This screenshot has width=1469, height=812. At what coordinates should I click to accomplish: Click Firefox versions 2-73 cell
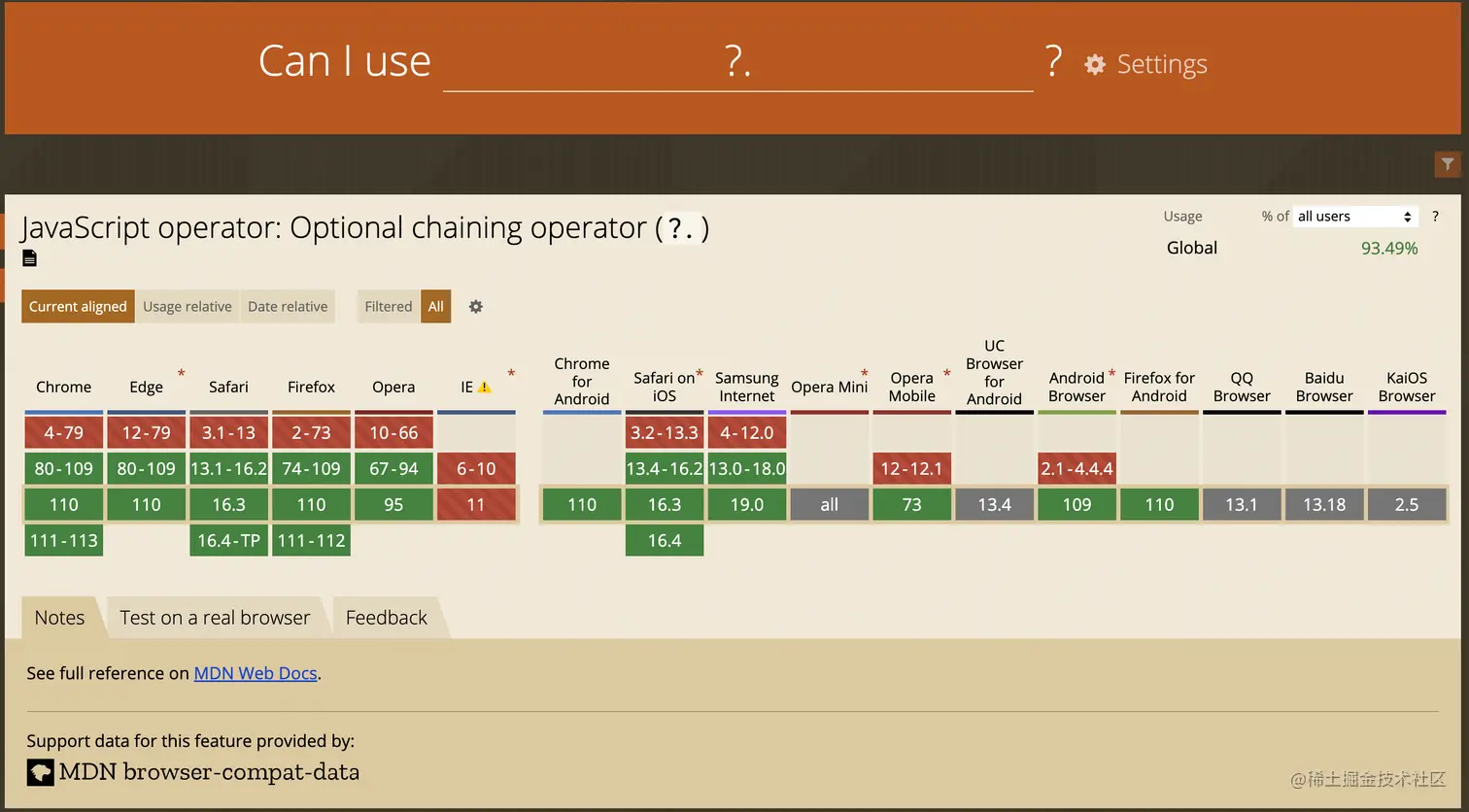pos(311,432)
